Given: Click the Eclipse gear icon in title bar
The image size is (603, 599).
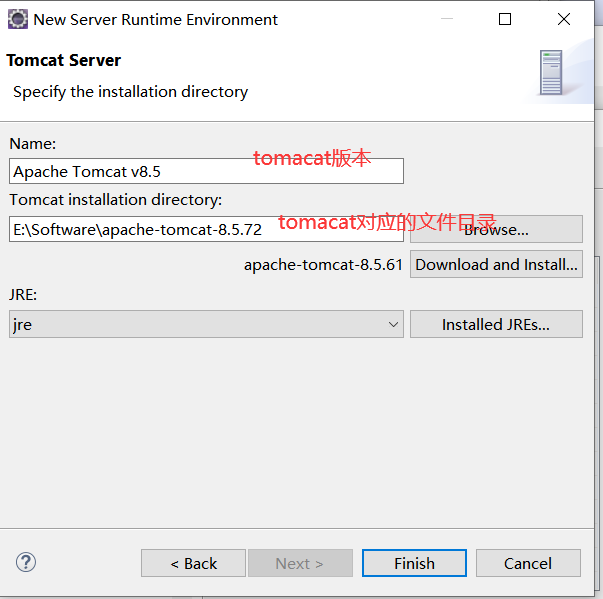Looking at the screenshot, I should [18, 19].
